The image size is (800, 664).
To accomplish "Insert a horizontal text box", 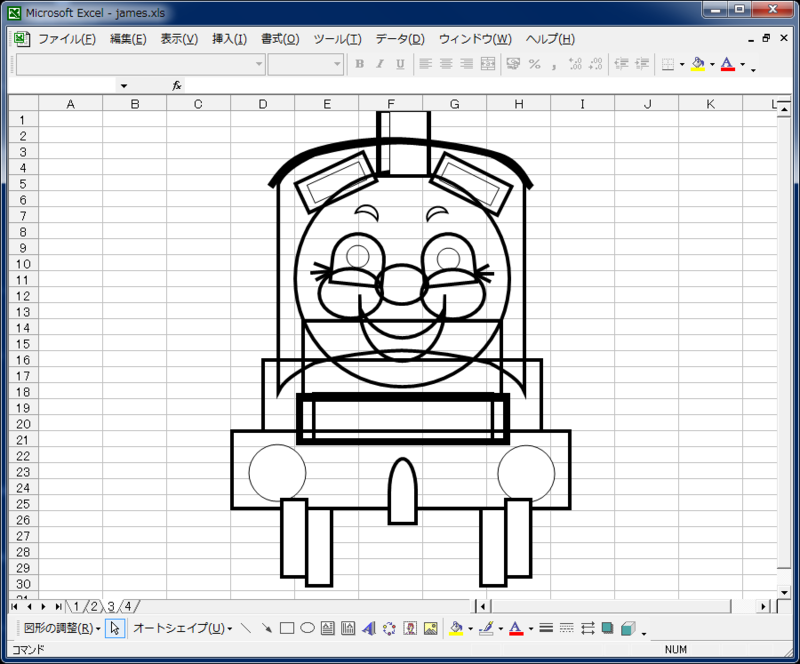I will (328, 628).
